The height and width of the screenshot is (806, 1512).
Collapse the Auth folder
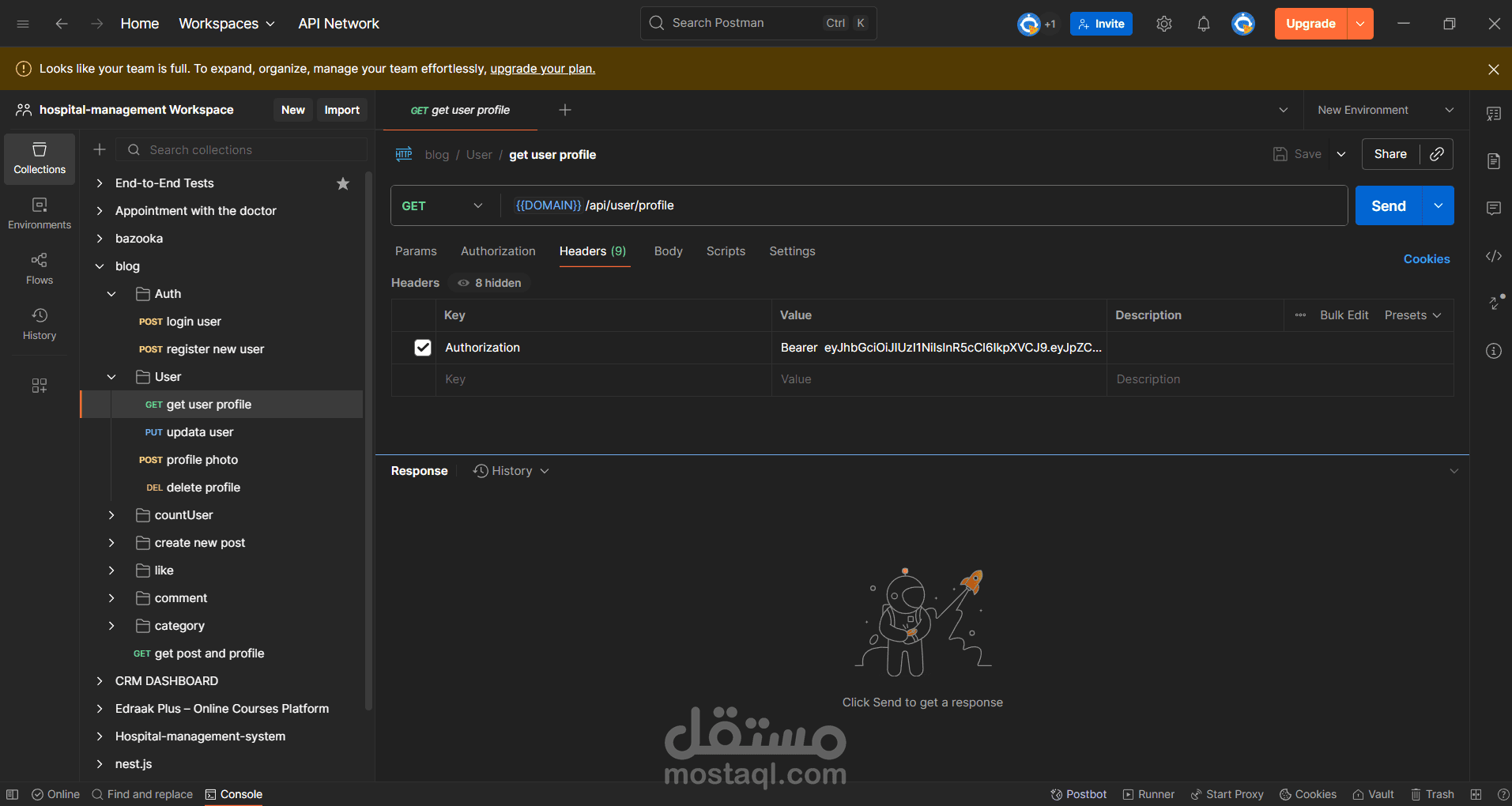[x=111, y=294]
